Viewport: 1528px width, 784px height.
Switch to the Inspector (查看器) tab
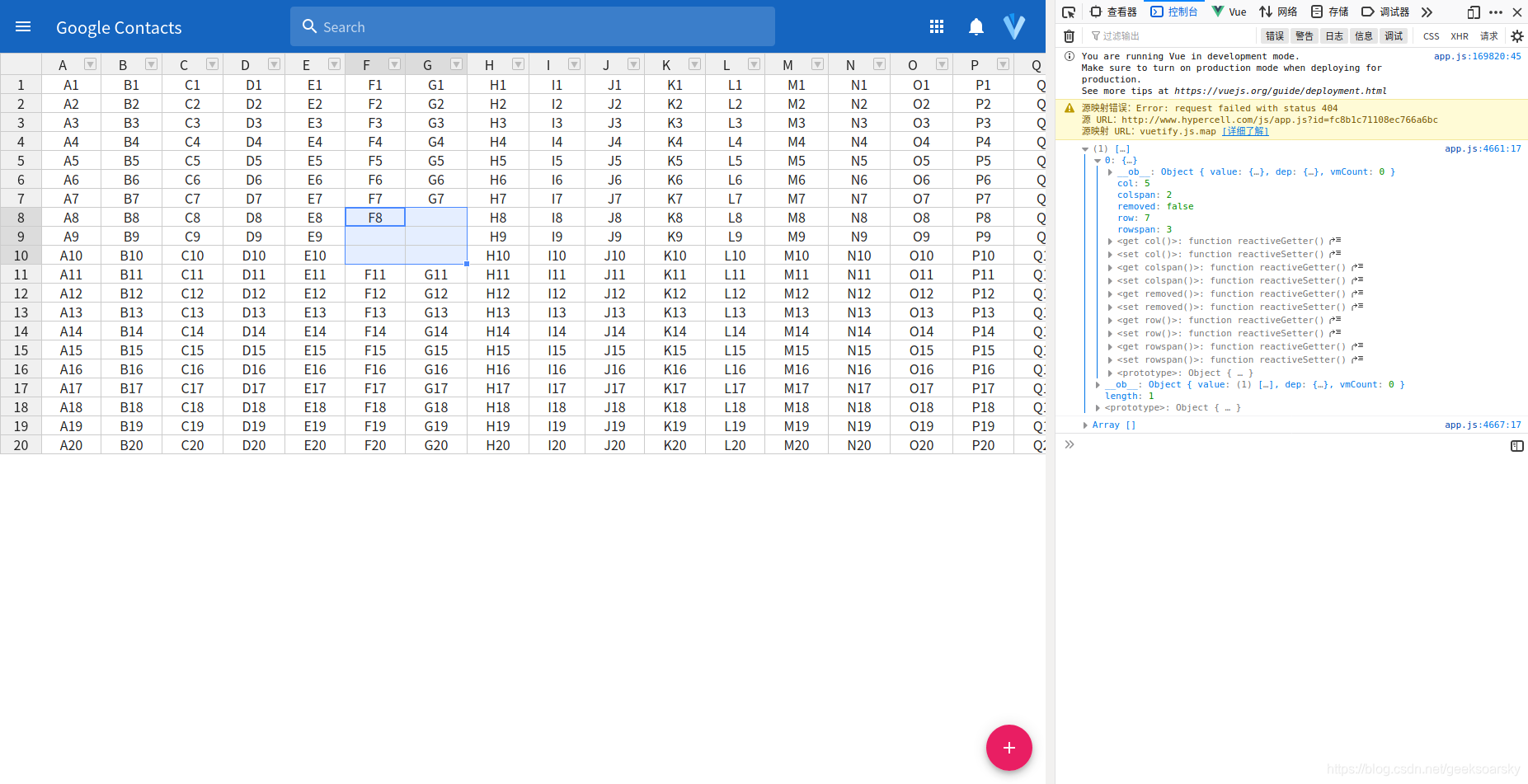(x=1113, y=12)
